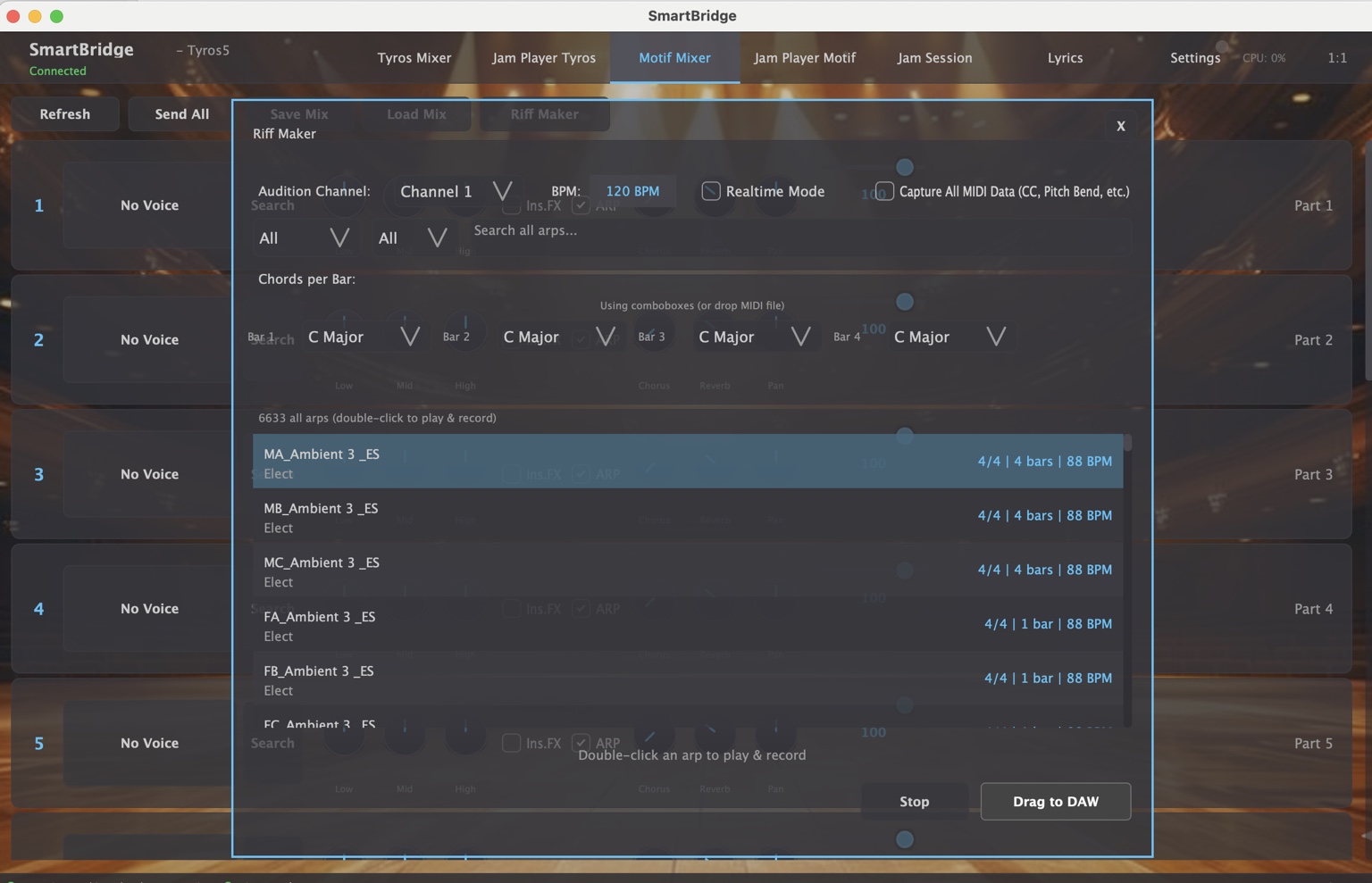Open the Audition Channel dropdown
The width and height of the screenshot is (1372, 883).
pyautogui.click(x=455, y=191)
